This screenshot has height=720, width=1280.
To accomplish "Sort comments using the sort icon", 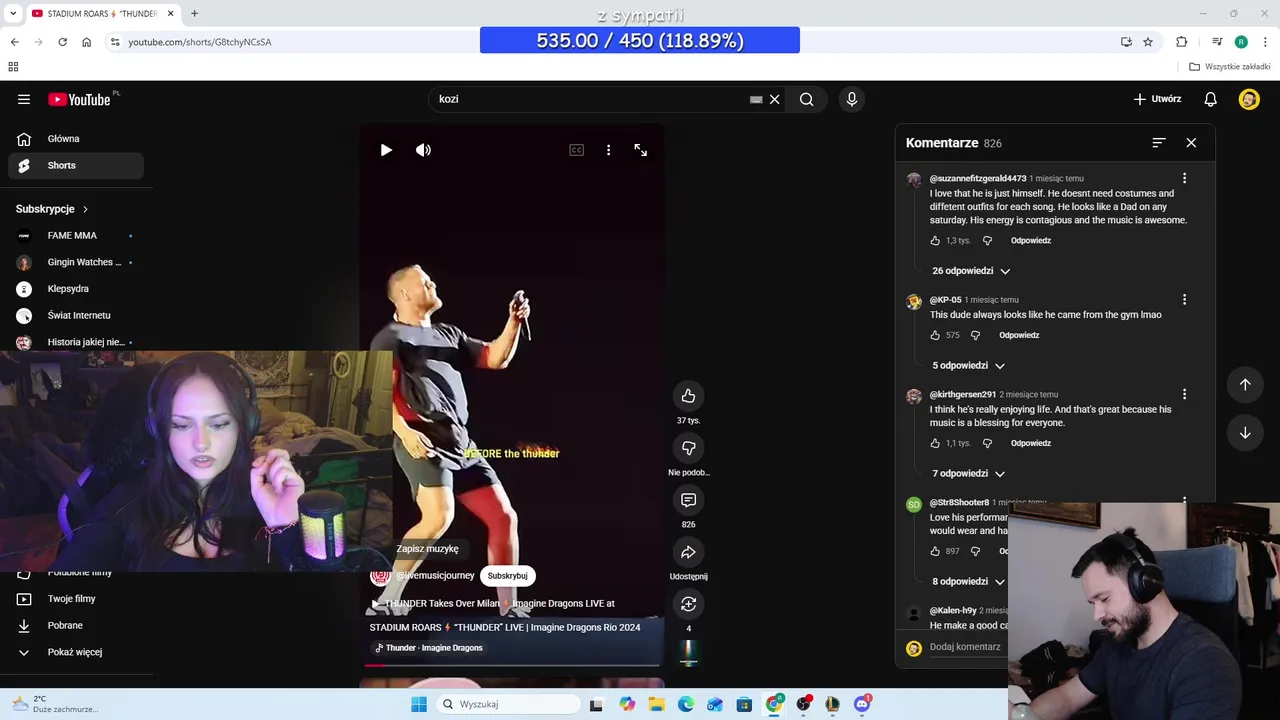I will pos(1158,143).
